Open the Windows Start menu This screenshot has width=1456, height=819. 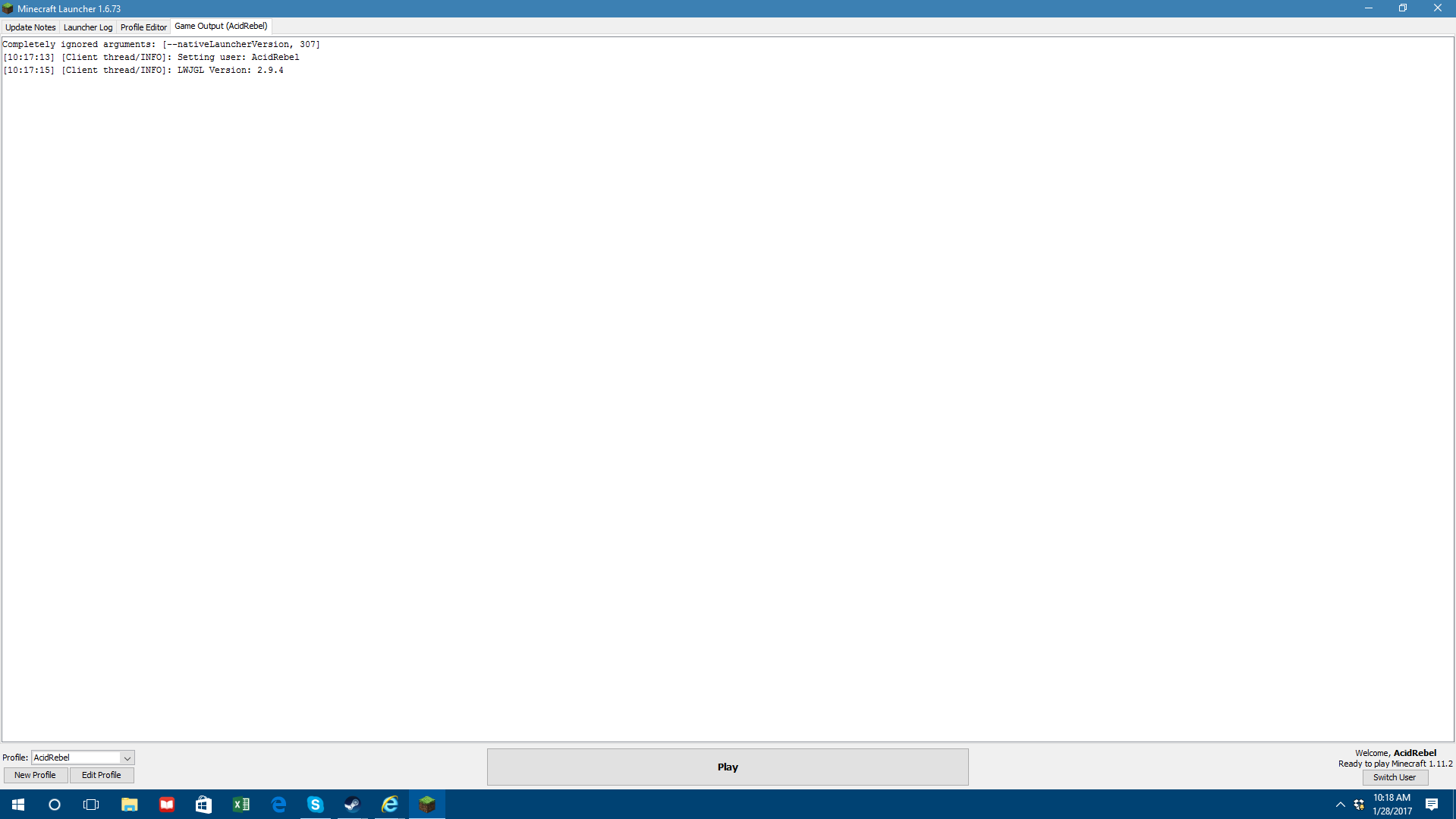tap(18, 805)
